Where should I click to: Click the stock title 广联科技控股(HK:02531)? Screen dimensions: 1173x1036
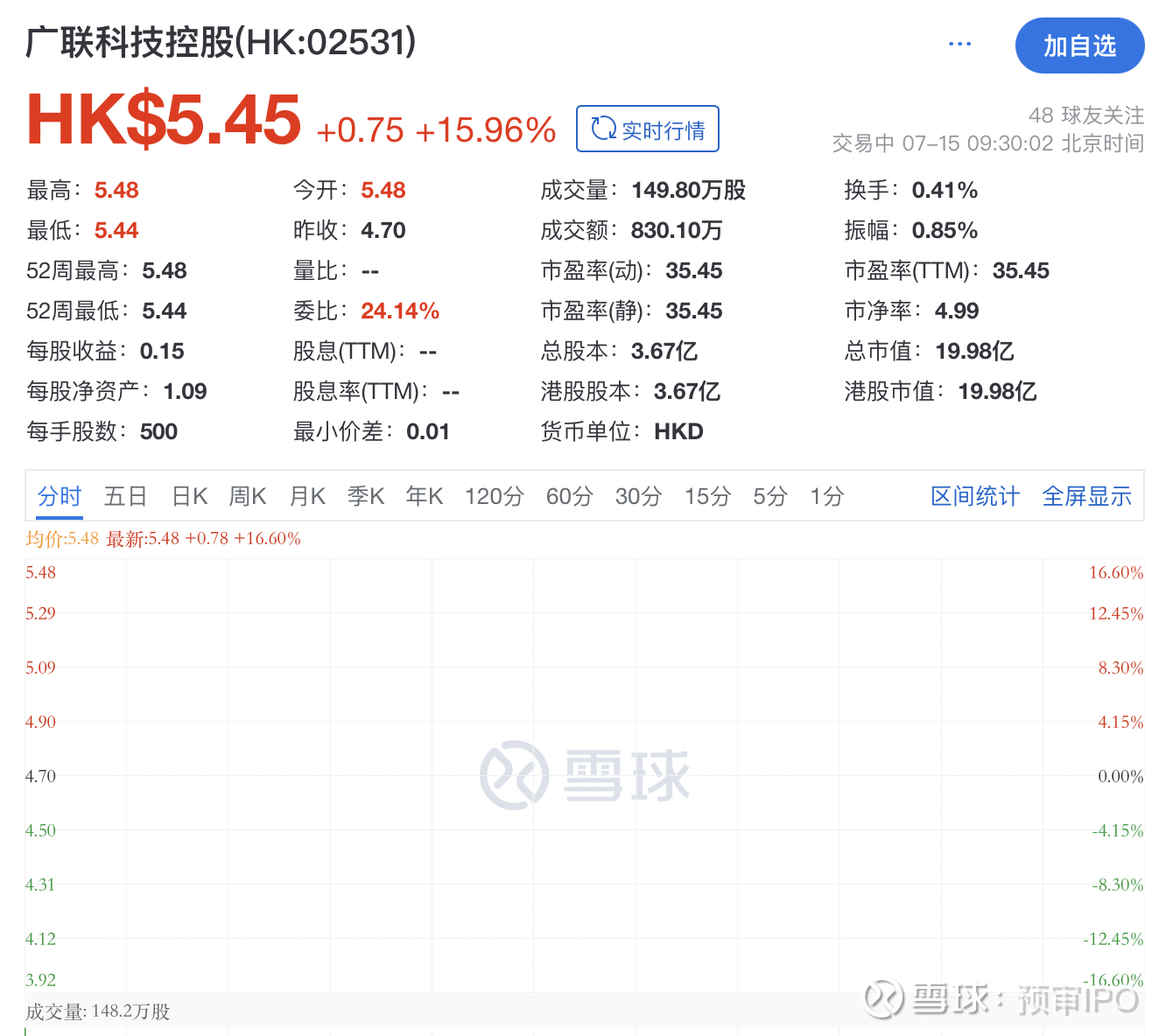click(x=221, y=42)
